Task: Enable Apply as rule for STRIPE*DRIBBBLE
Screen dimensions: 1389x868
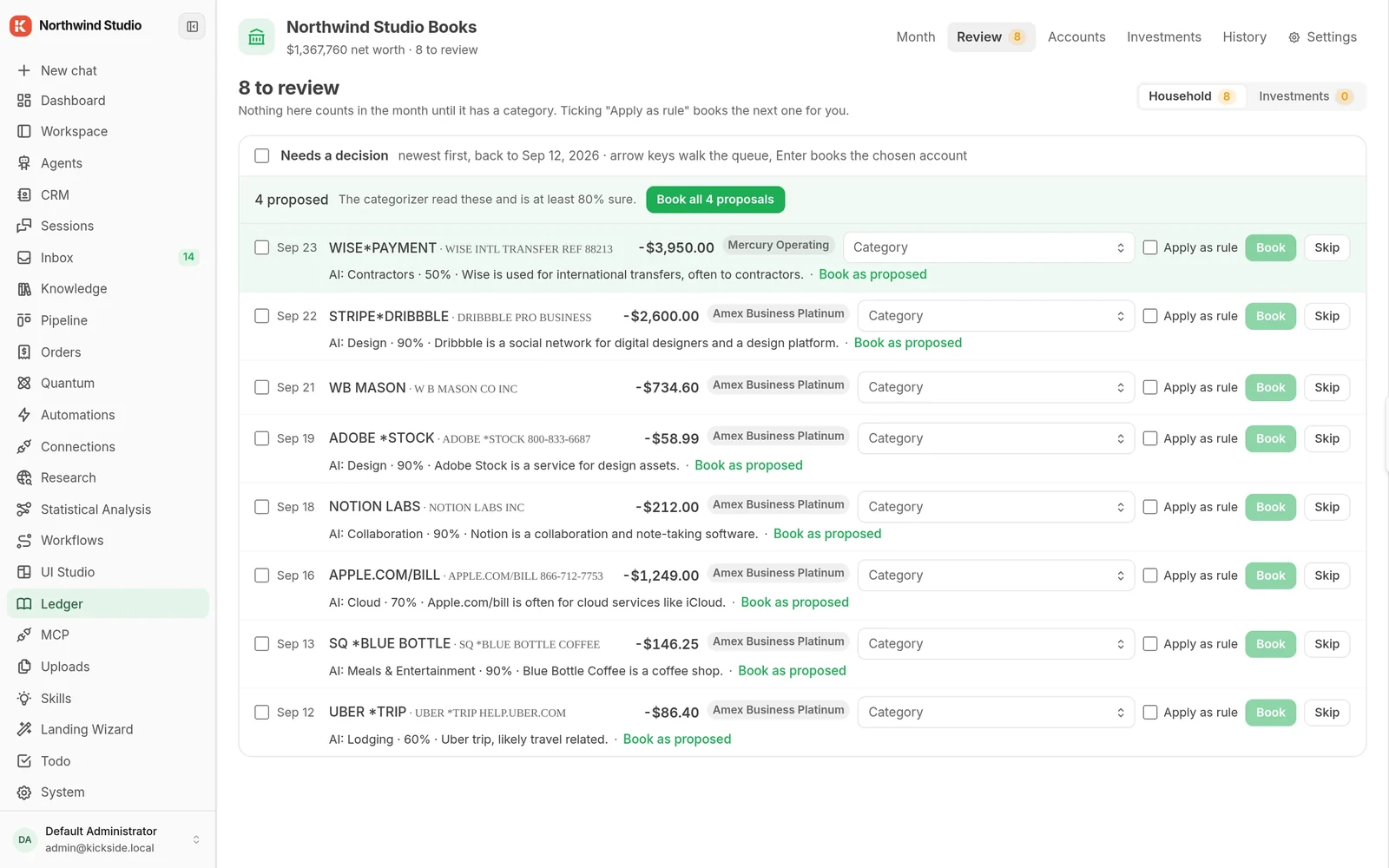Action: [x=1150, y=316]
